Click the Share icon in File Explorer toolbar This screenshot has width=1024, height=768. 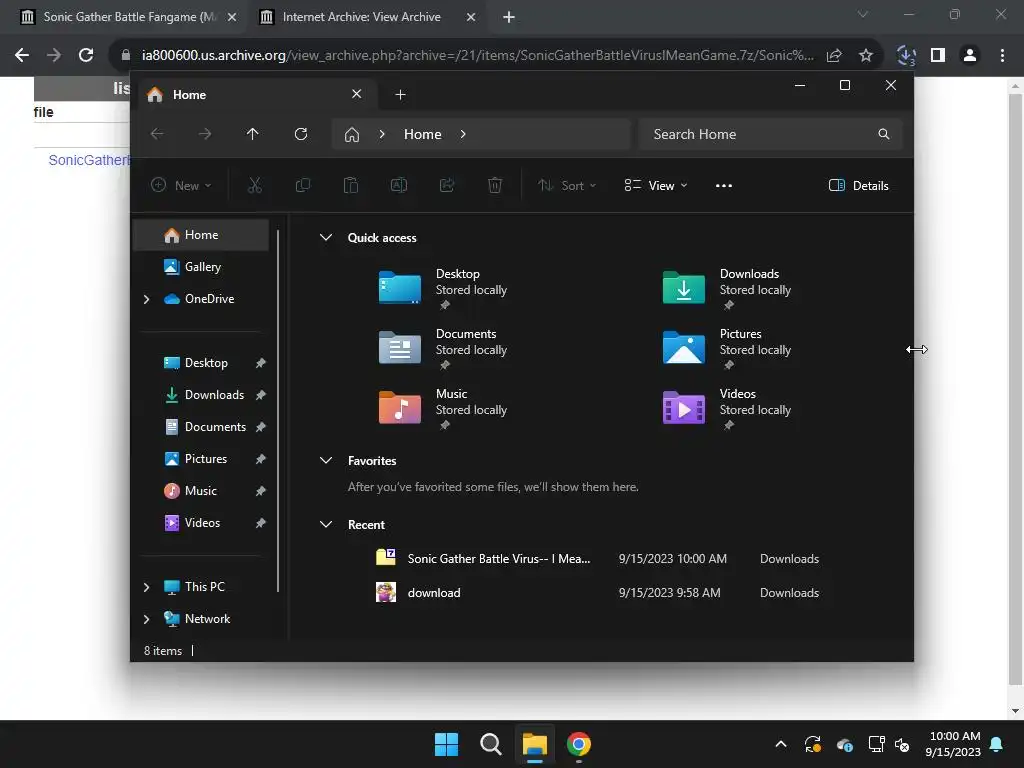pyautogui.click(x=447, y=185)
